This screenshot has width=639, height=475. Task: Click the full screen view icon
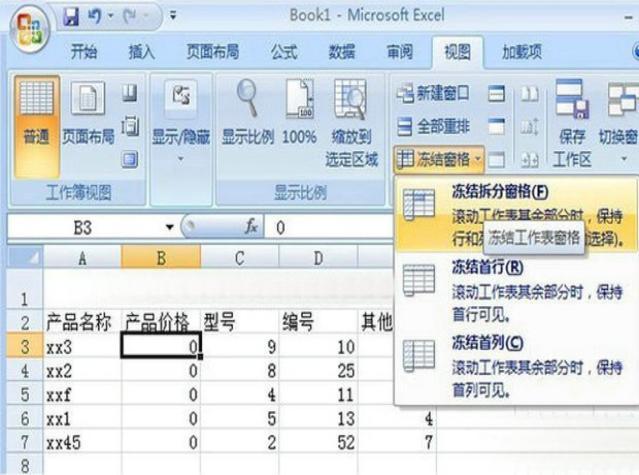(130, 159)
